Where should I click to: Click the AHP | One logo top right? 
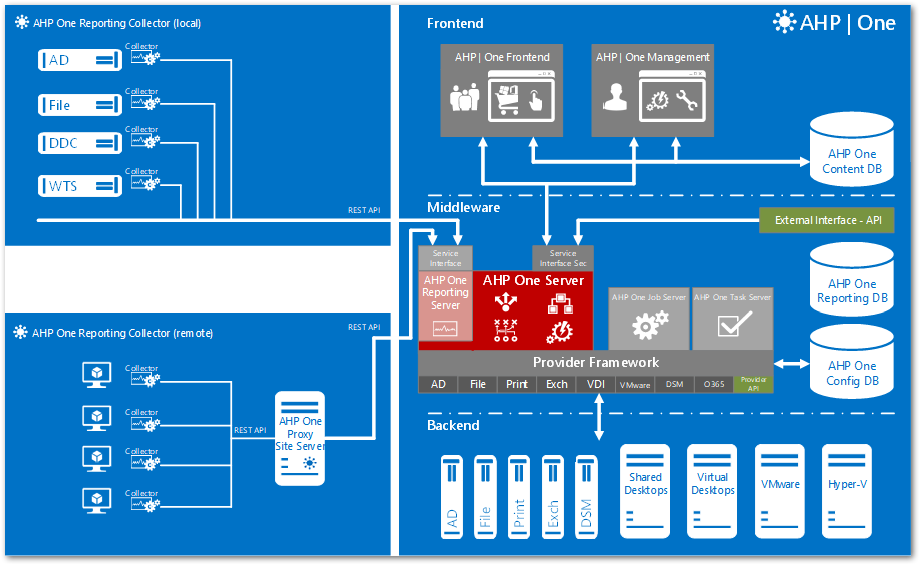pyautogui.click(x=834, y=23)
